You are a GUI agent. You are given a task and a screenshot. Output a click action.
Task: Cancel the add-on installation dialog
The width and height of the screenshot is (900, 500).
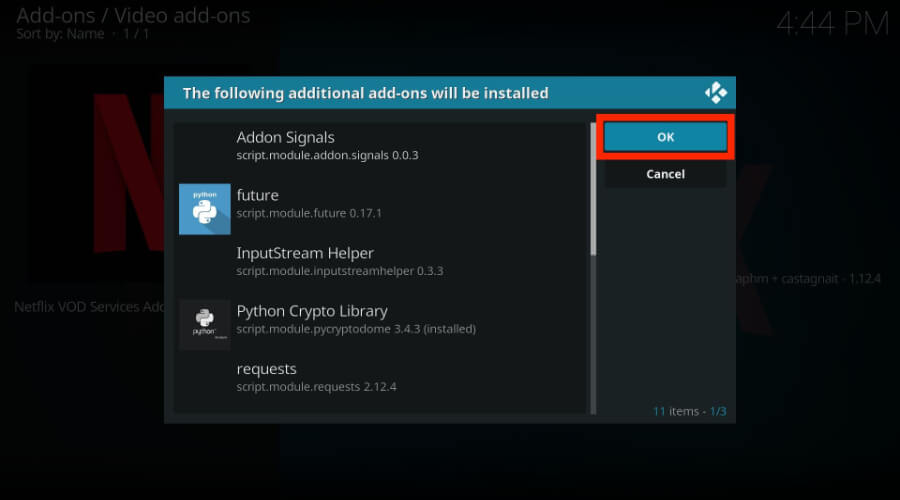(665, 174)
